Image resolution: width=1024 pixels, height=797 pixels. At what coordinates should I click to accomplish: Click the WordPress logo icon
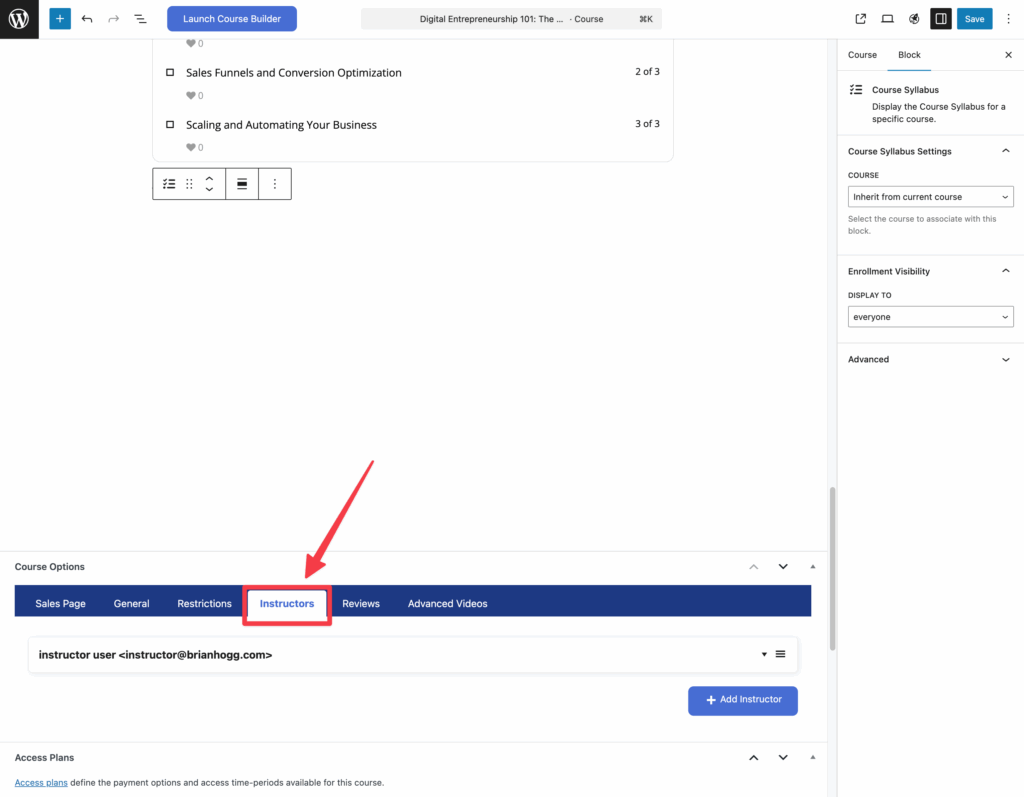pyautogui.click(x=19, y=19)
